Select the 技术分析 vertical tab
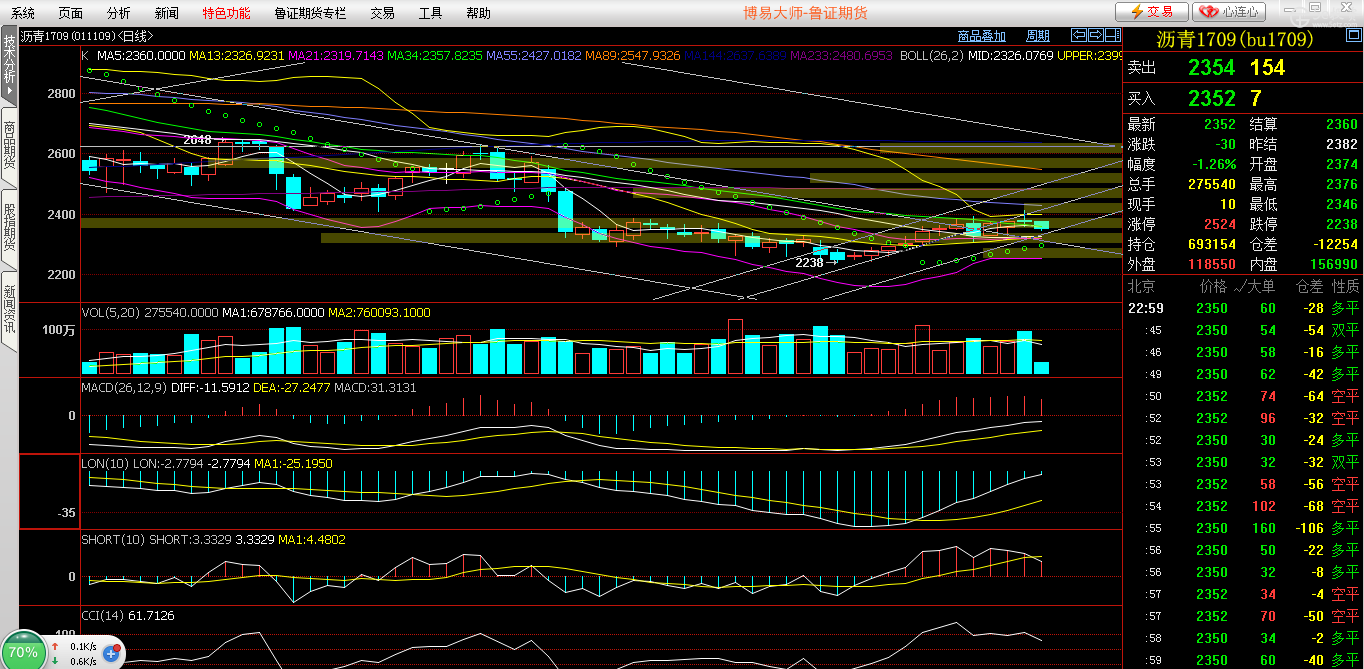Image resolution: width=1364 pixels, height=669 pixels. point(9,66)
